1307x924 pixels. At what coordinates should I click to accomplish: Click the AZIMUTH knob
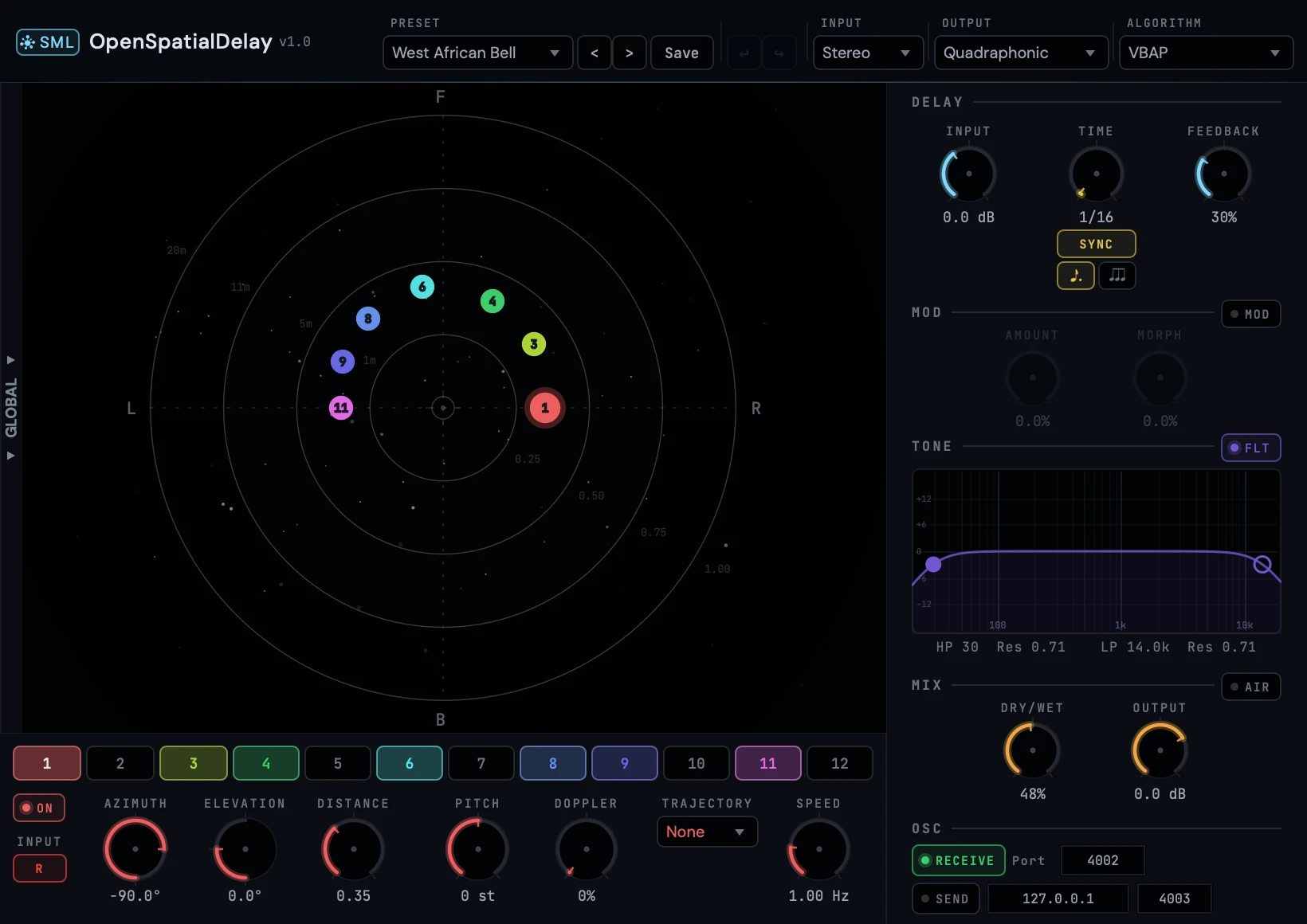[x=135, y=849]
